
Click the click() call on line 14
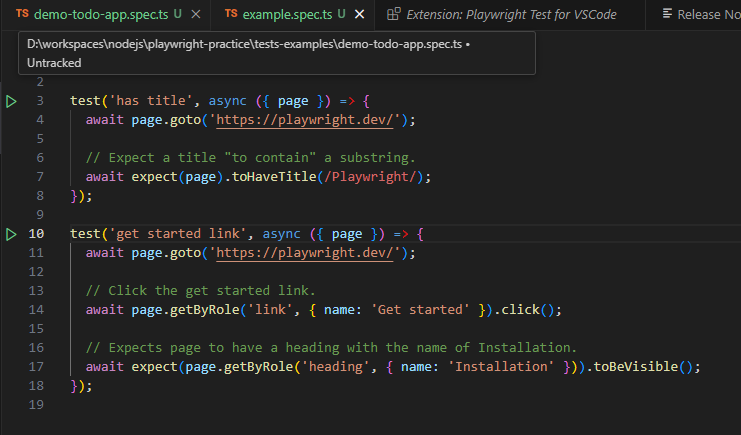click(x=527, y=310)
